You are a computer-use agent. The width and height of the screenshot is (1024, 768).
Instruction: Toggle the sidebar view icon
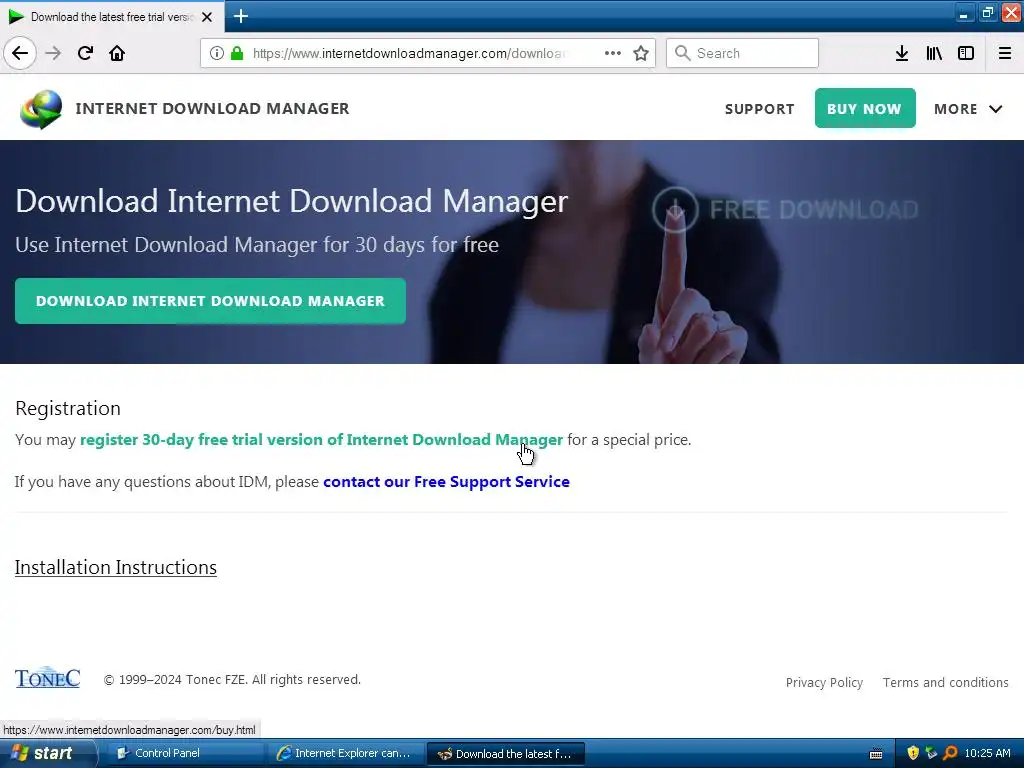966,53
